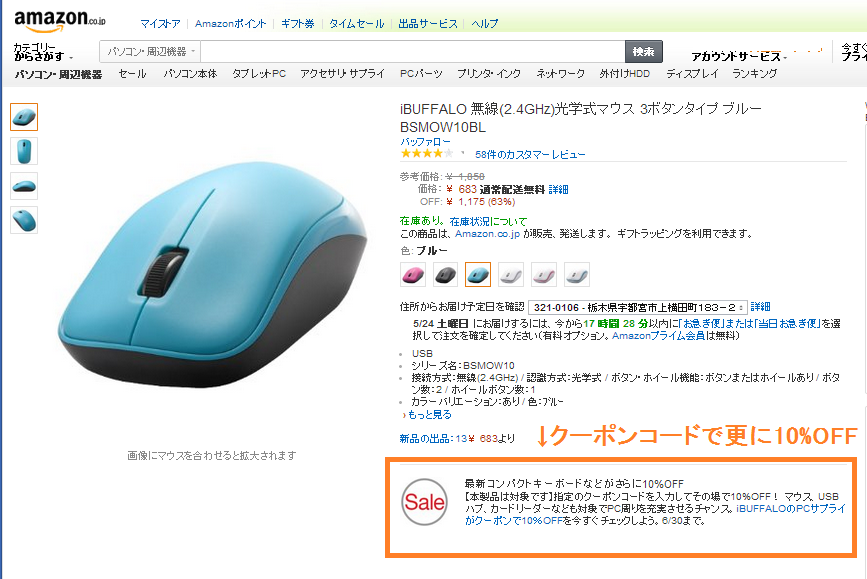The image size is (867, 579).
Task: Open the search category dropdown パソコン・周辺機器
Action: pyautogui.click(x=150, y=51)
